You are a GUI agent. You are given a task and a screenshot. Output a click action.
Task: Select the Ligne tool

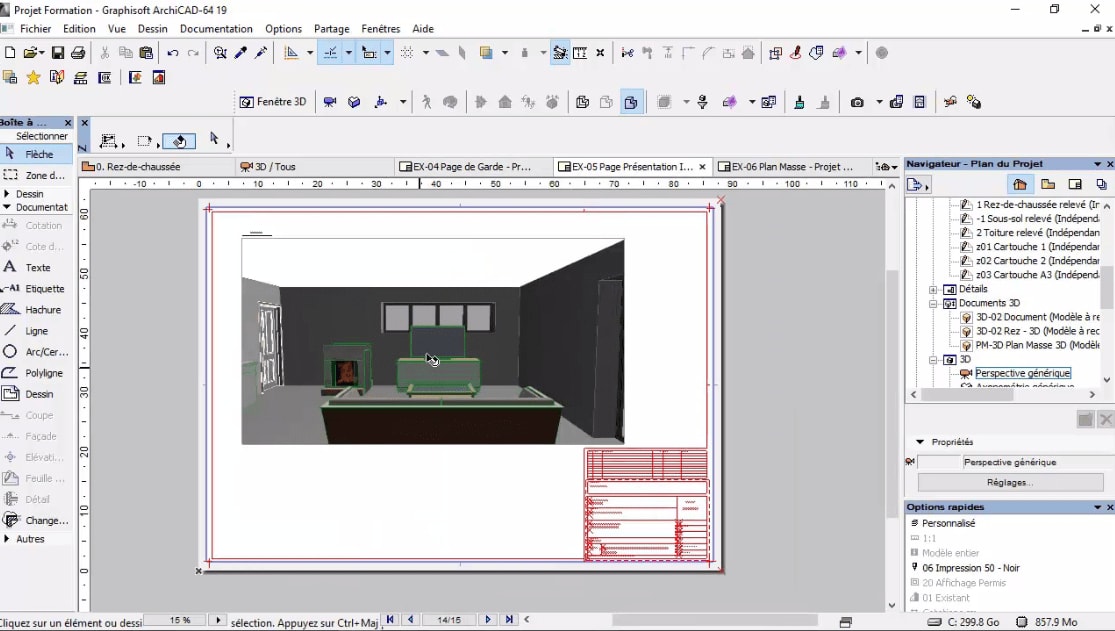click(36, 331)
